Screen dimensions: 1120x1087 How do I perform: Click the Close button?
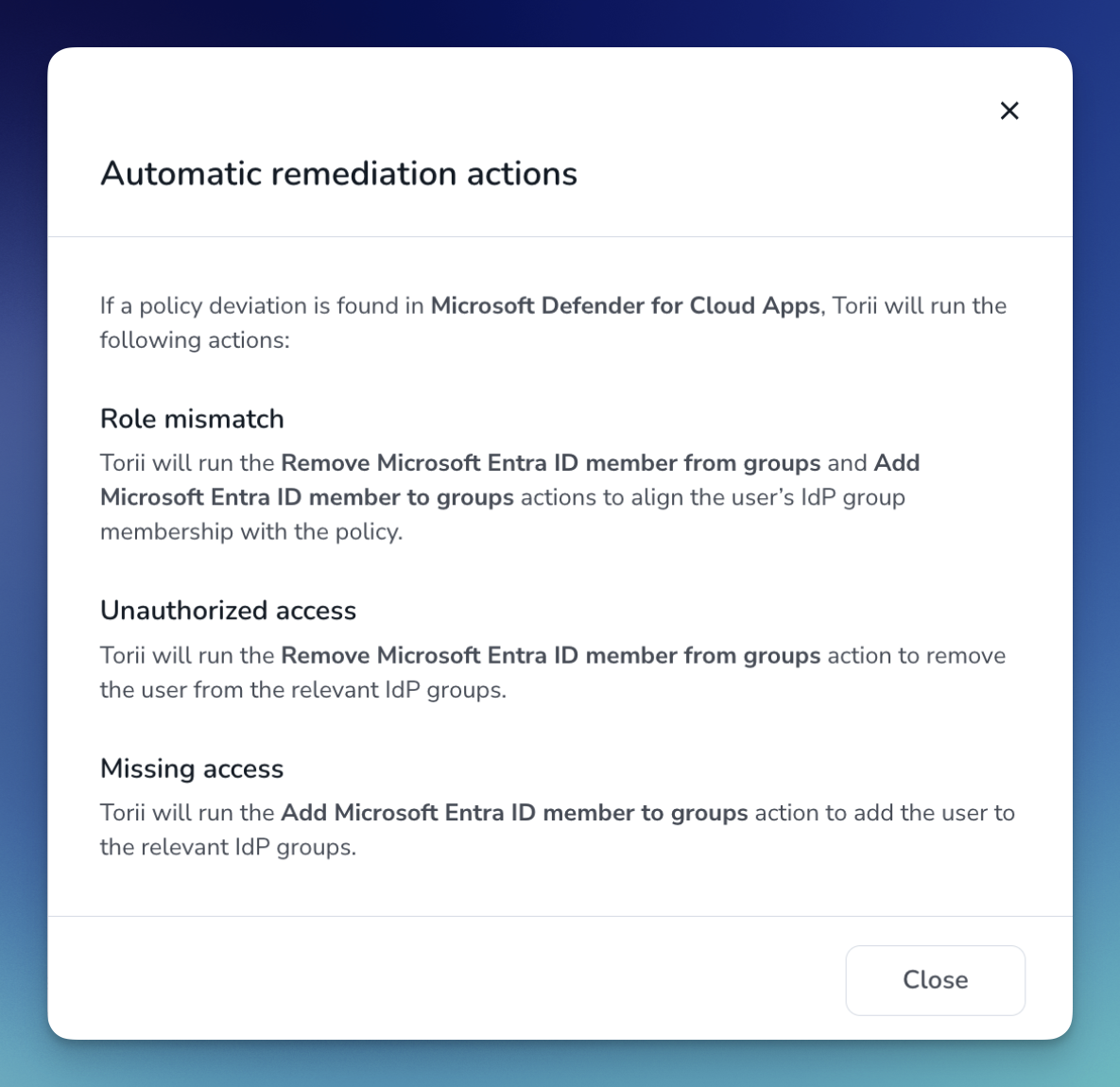(x=935, y=980)
